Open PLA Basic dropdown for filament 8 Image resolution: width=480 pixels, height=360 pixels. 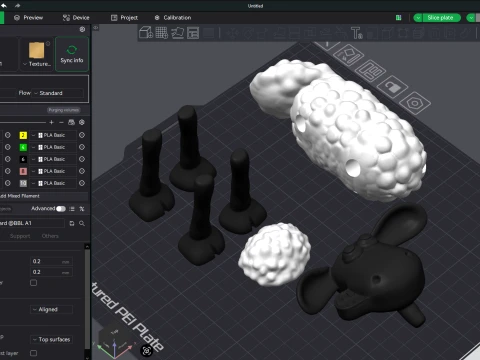(53, 171)
